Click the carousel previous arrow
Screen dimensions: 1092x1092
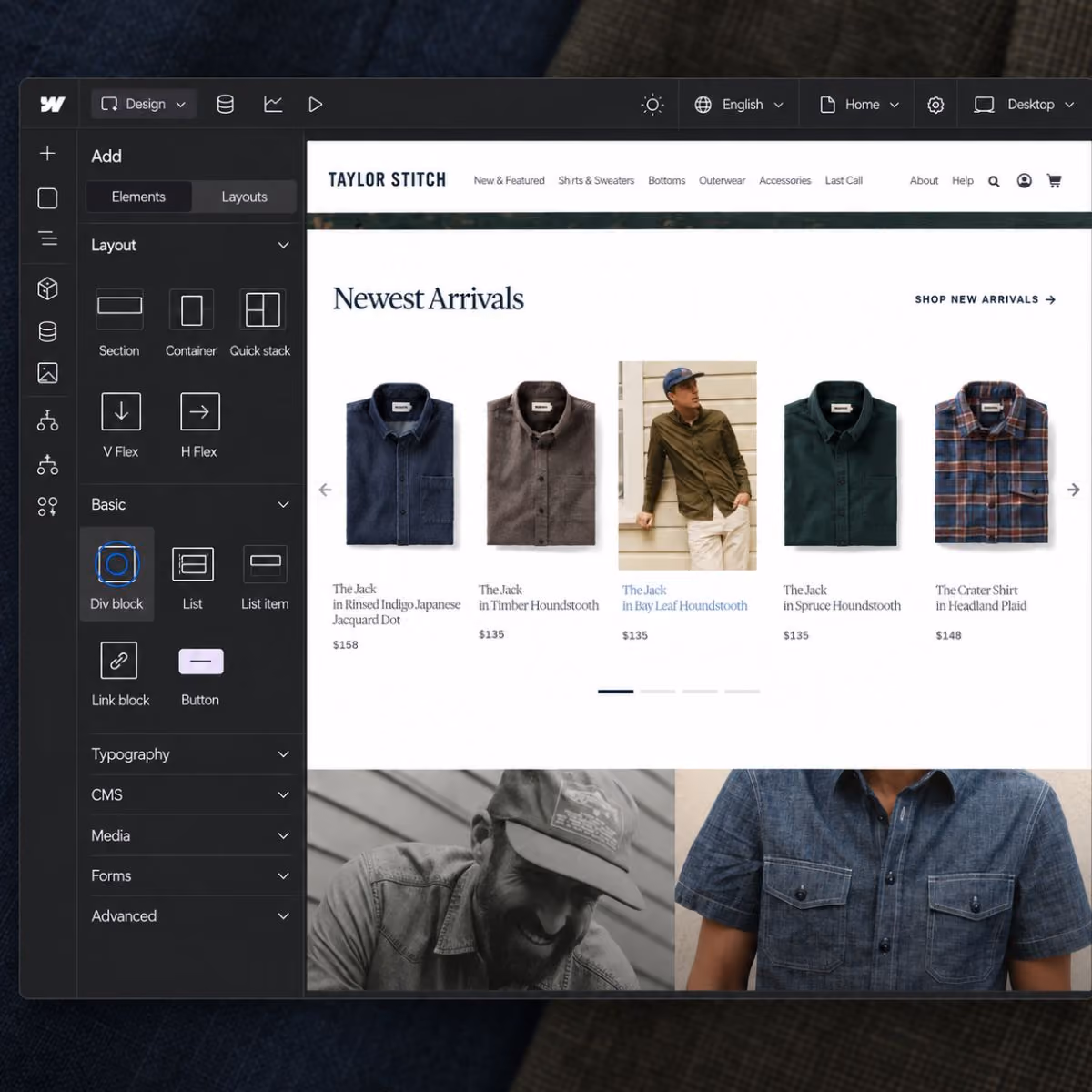325,490
